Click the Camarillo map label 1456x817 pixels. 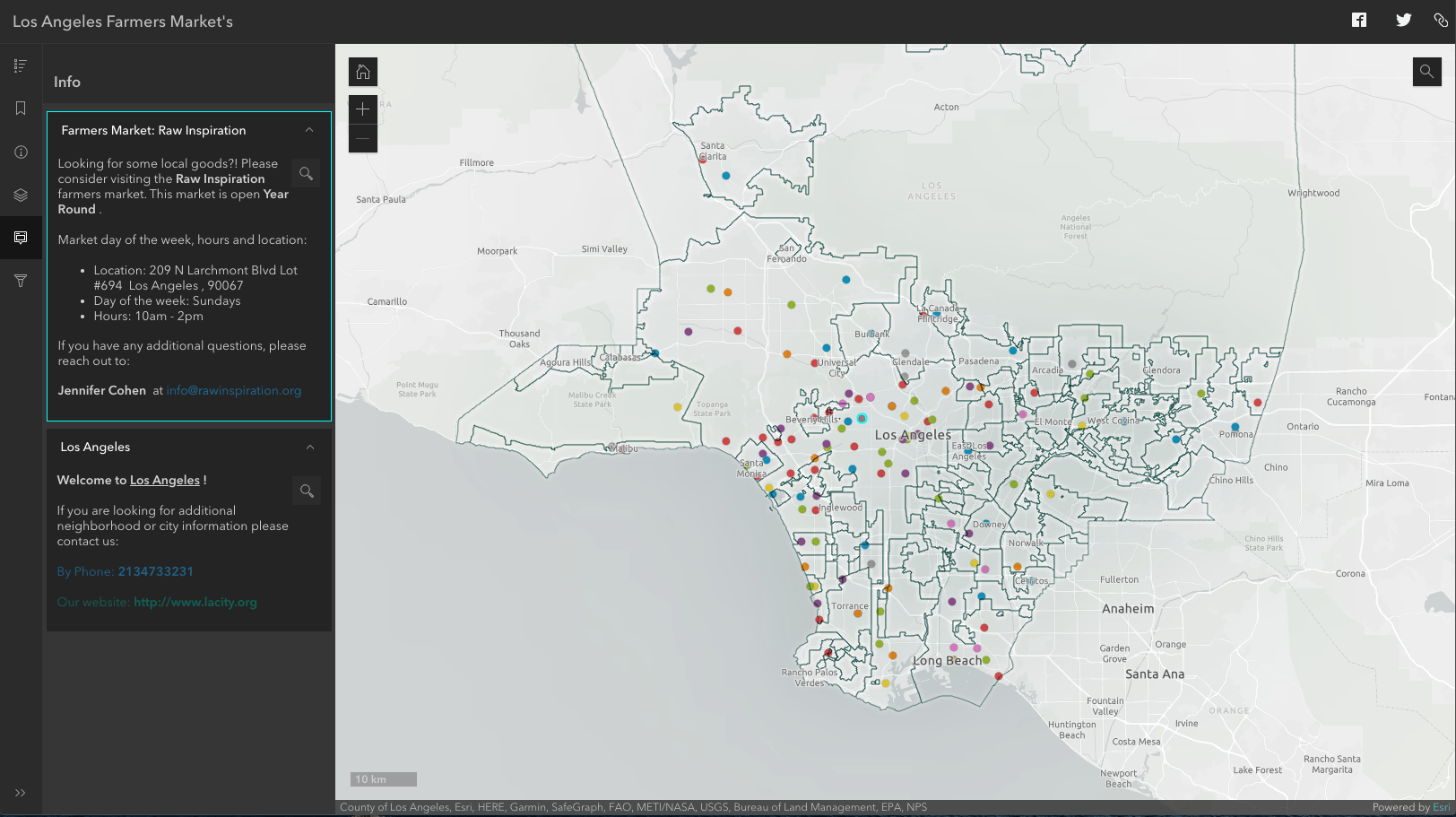point(387,302)
